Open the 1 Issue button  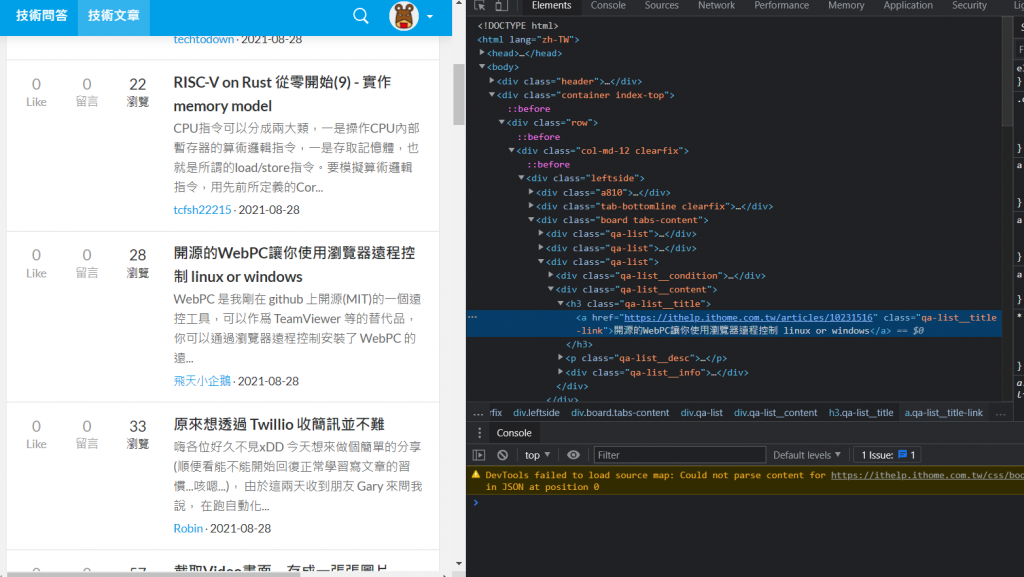(888, 455)
